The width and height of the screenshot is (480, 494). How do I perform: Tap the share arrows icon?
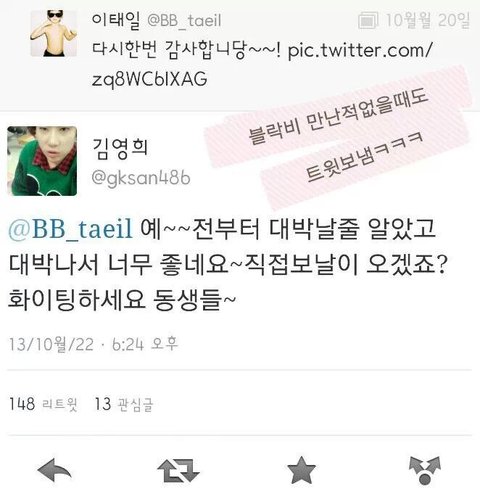425,471
